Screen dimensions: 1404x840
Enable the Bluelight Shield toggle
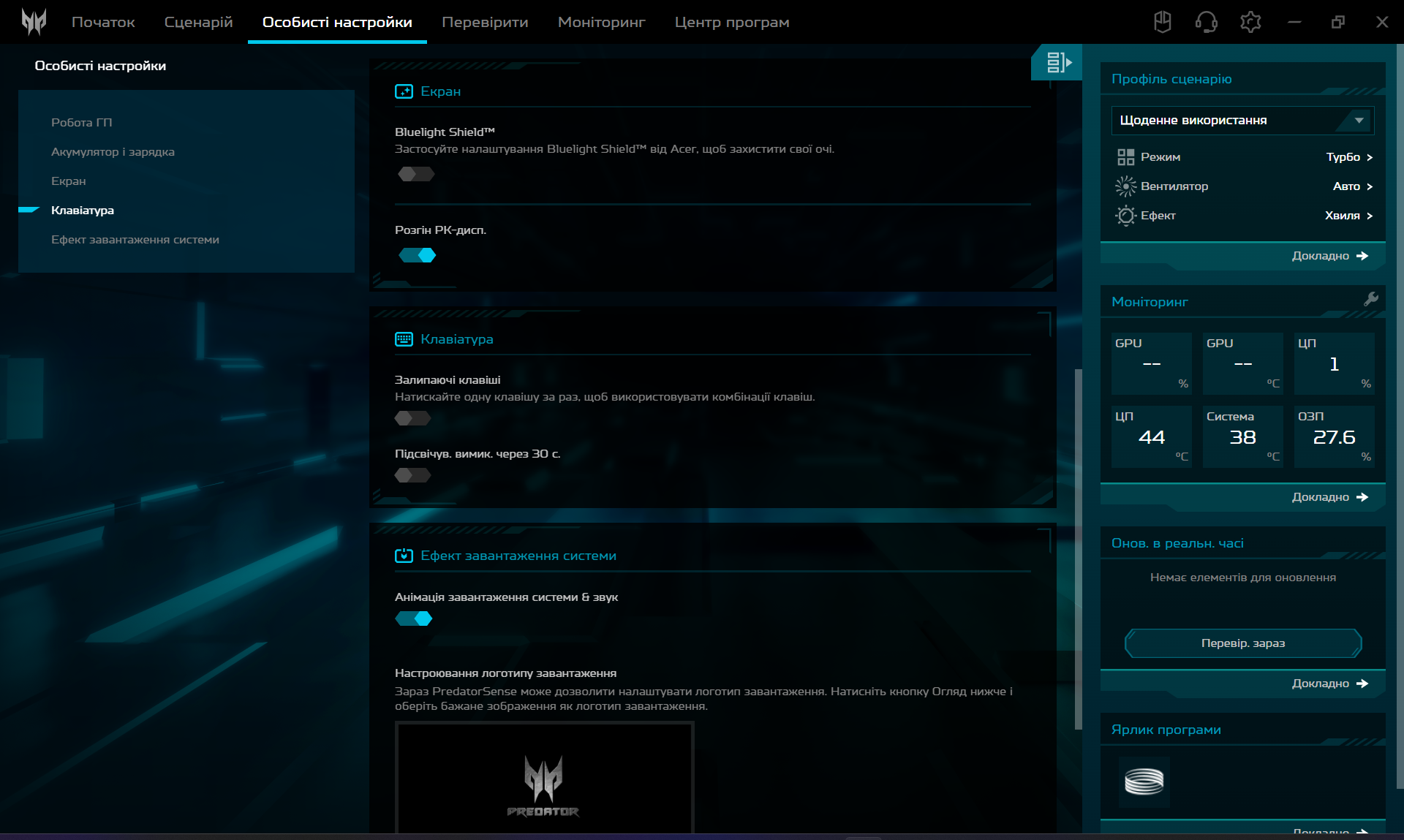(416, 174)
